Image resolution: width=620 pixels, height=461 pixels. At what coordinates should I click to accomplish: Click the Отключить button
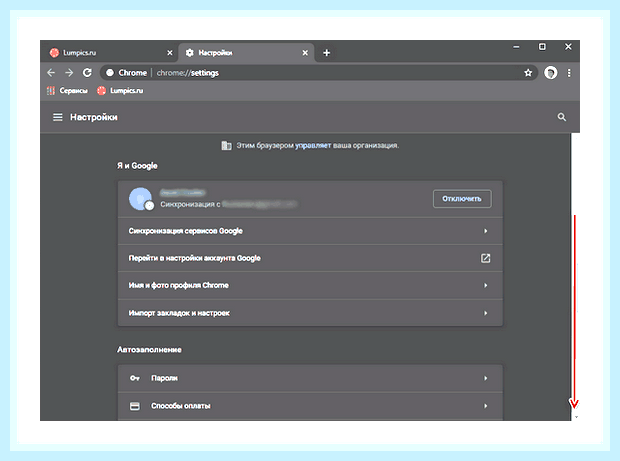462,198
